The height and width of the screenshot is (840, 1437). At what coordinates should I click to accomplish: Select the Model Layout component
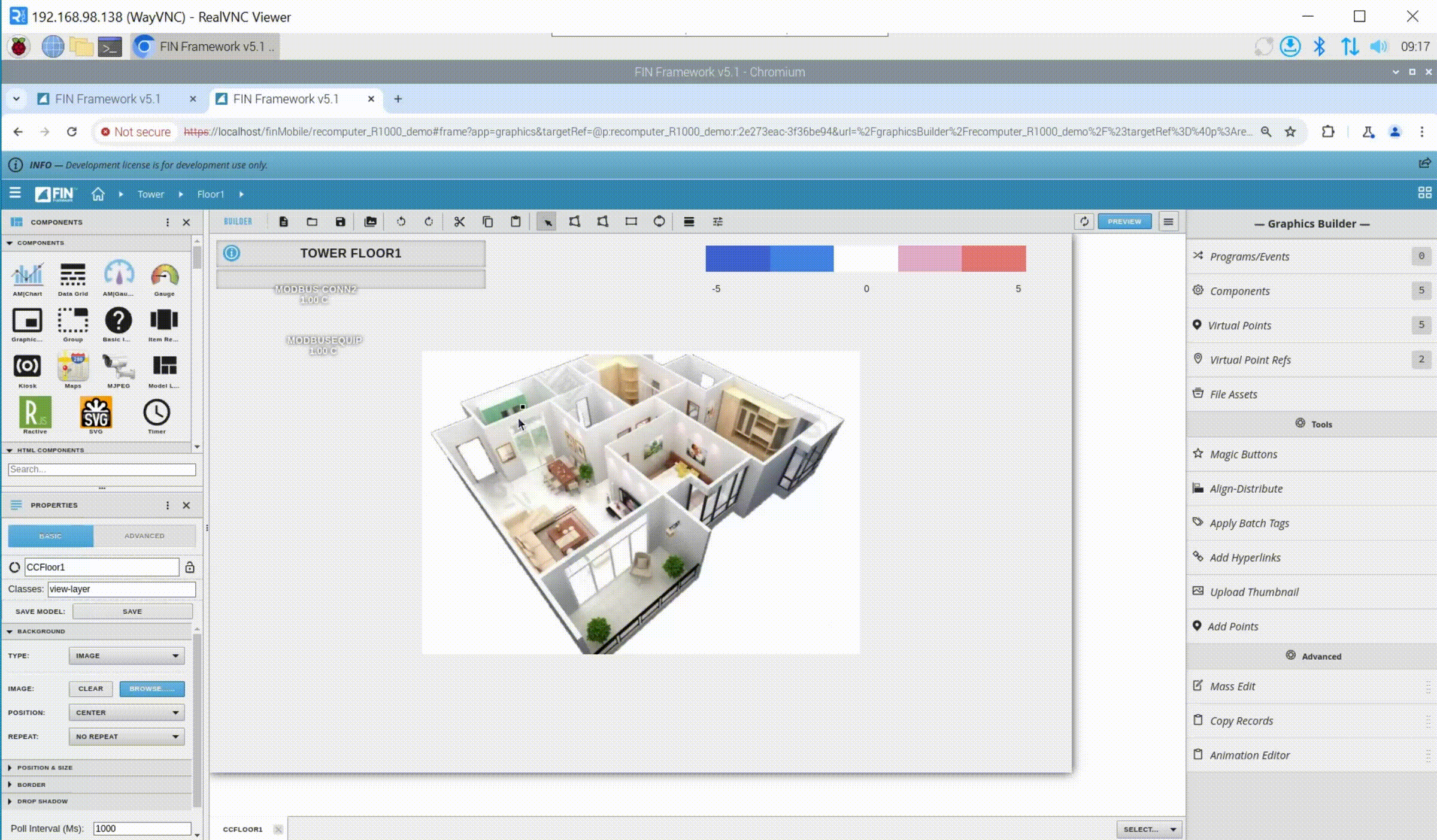164,370
